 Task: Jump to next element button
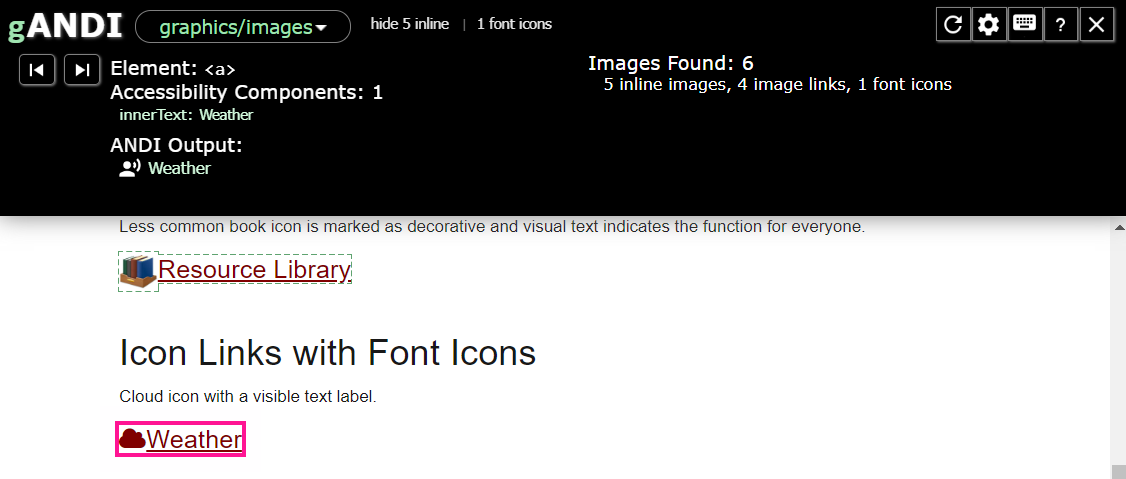point(82,69)
